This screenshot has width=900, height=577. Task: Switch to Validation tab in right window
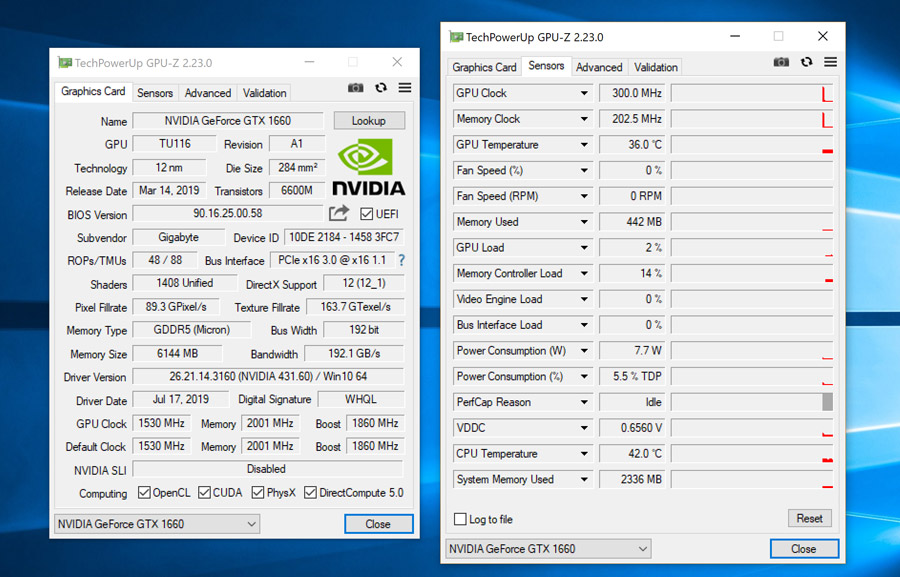tap(655, 67)
